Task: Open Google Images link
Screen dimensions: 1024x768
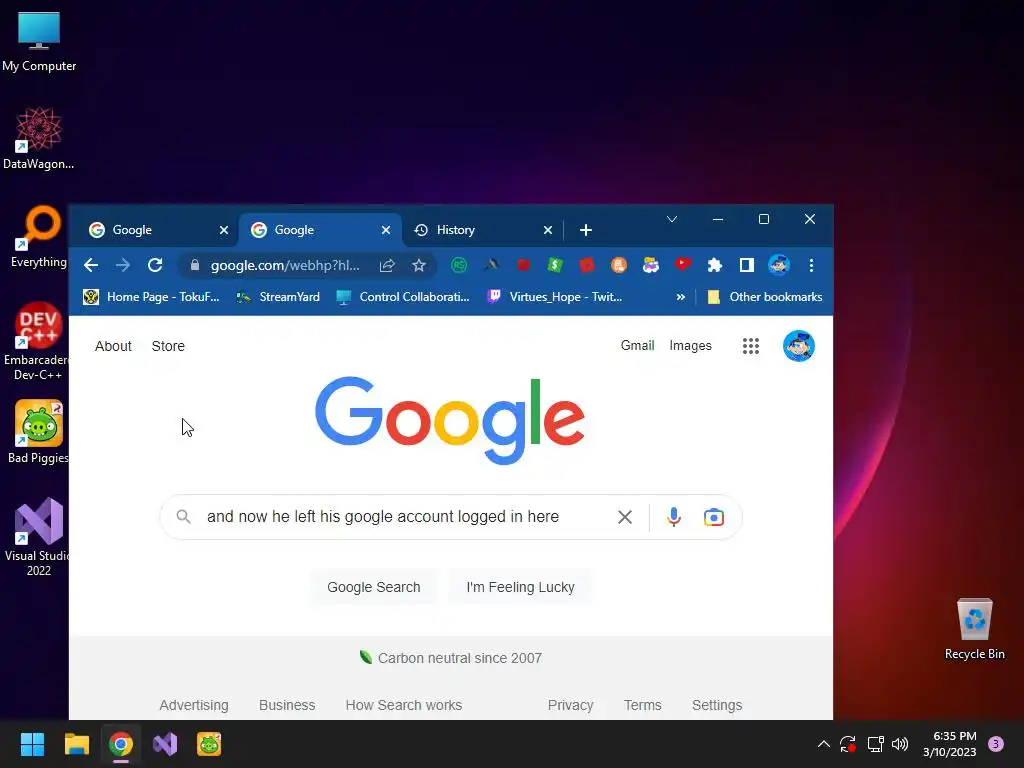Action: tap(690, 345)
